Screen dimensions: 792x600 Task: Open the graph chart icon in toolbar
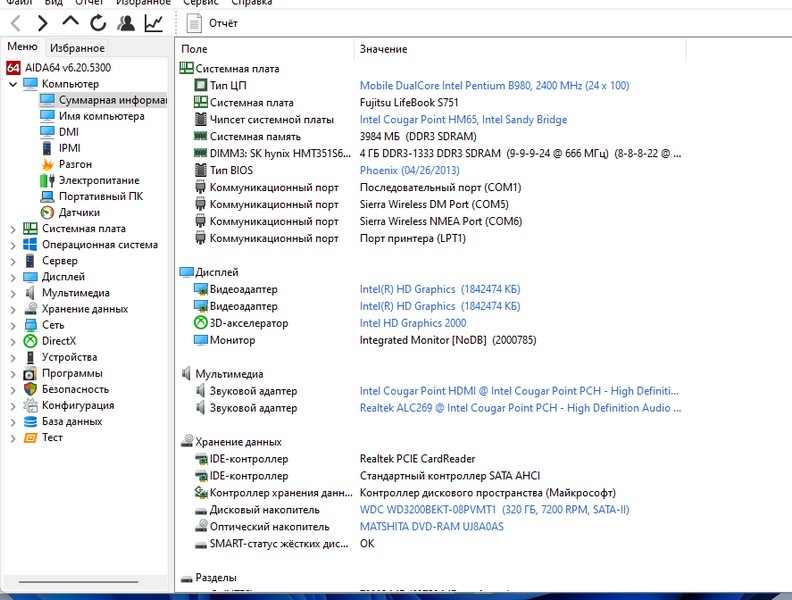154,22
